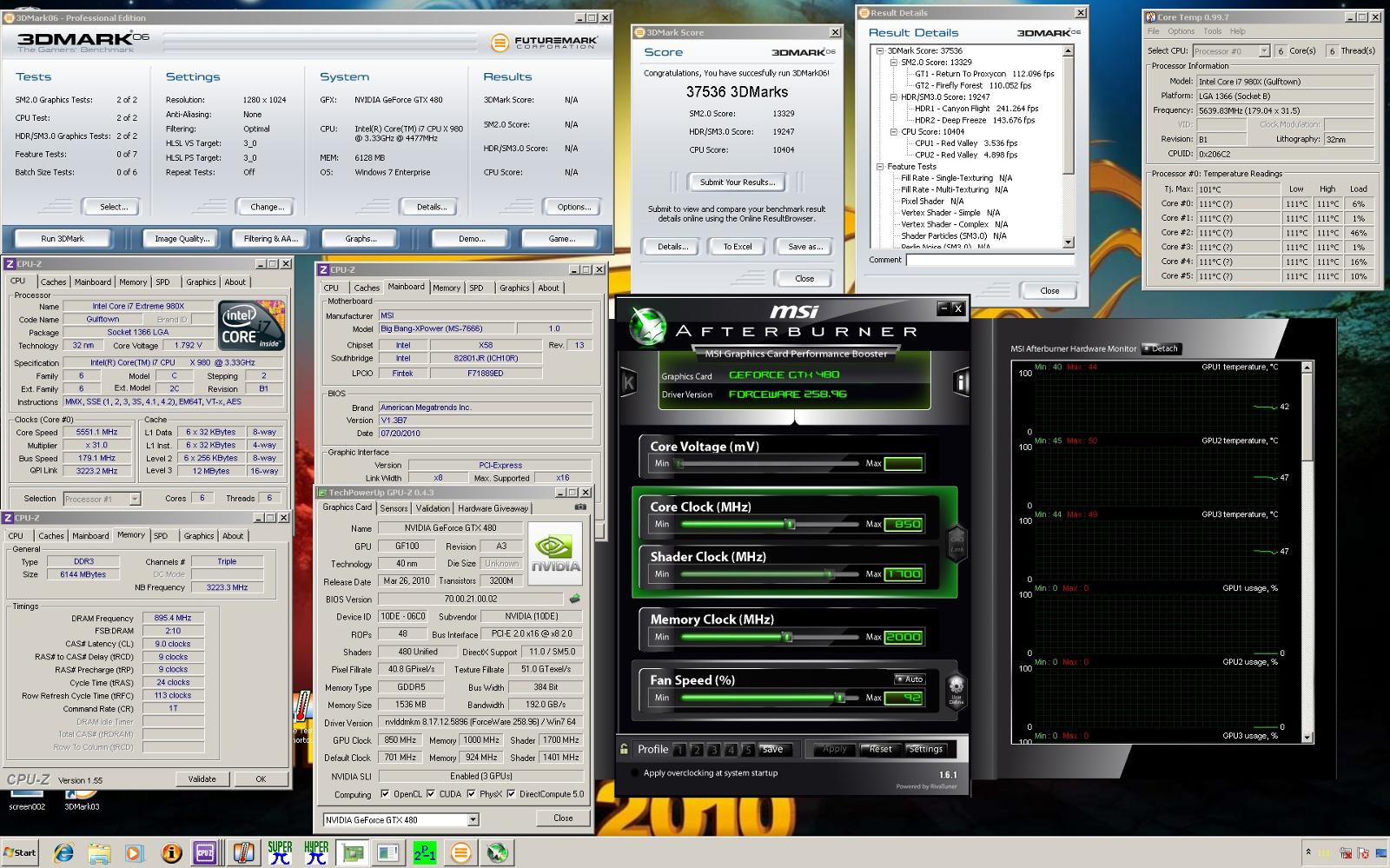
Task: Collapse the 3DMark Score tree node
Action: coord(879,51)
